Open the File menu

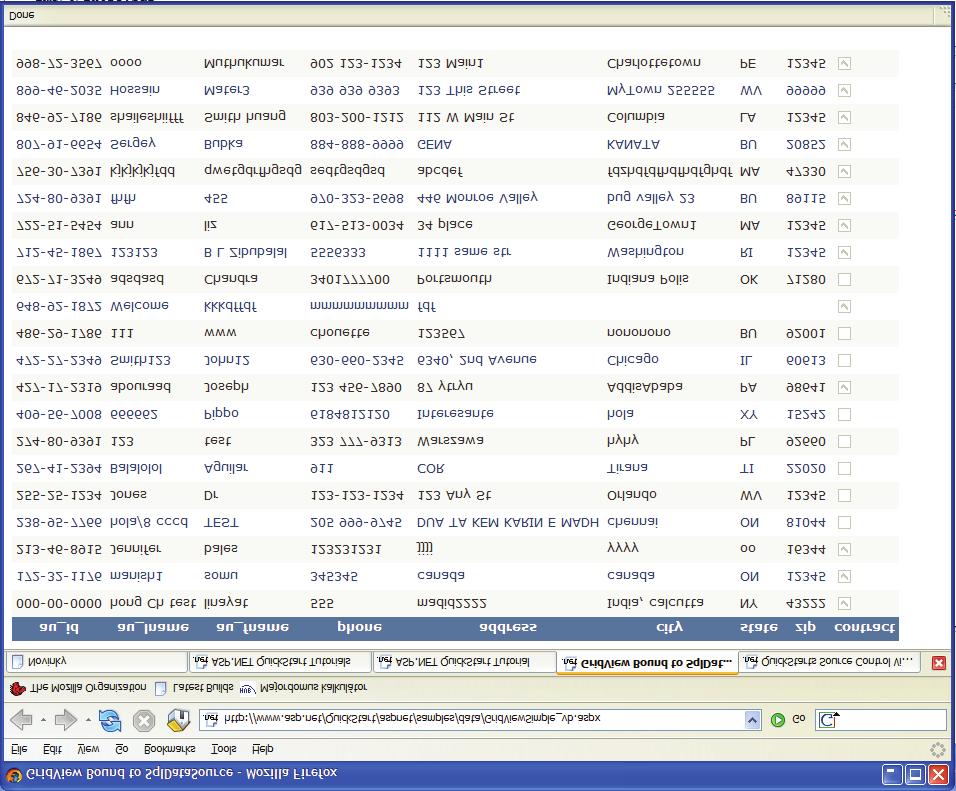[19, 749]
